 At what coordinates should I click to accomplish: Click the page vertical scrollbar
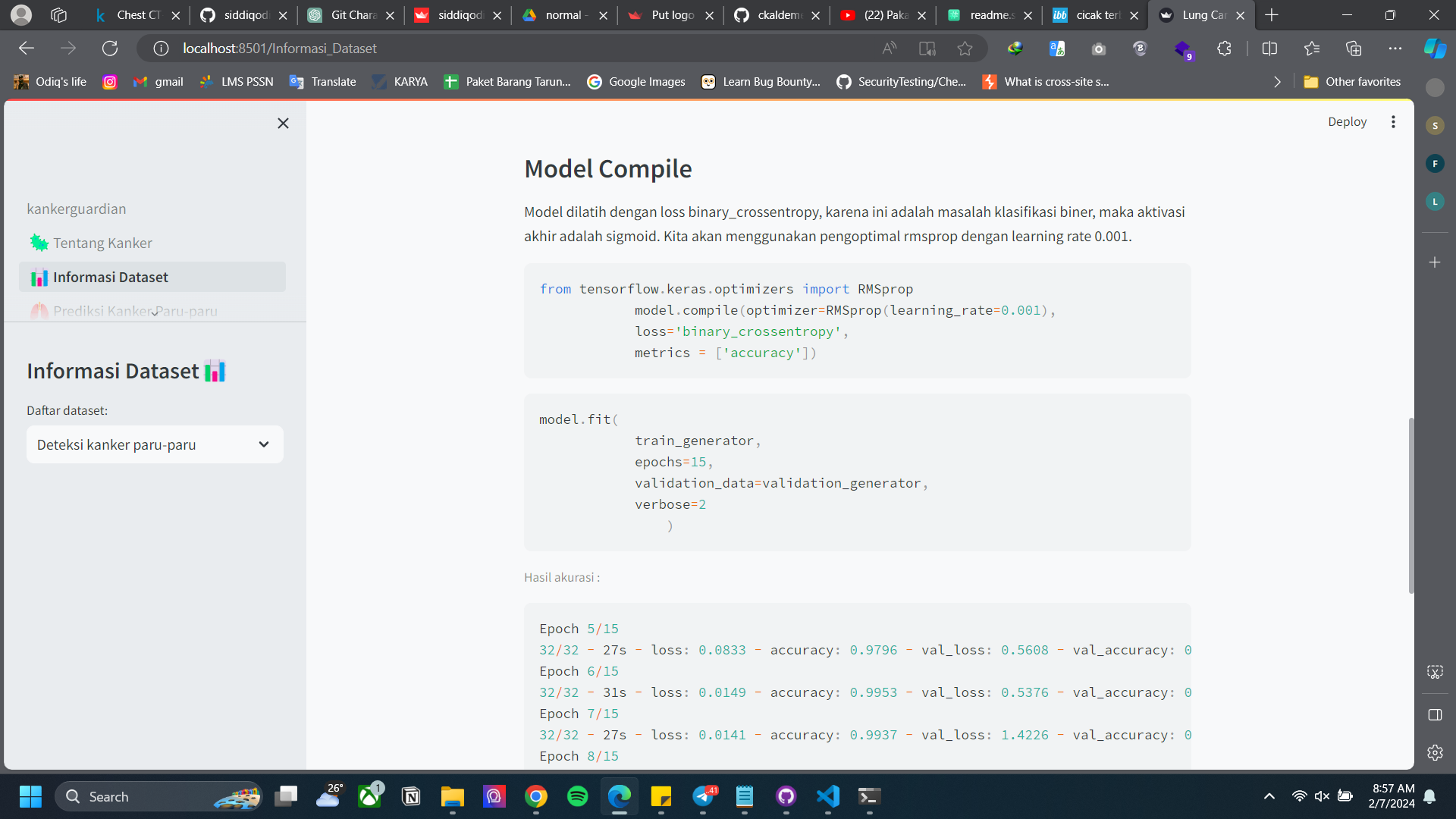point(1410,504)
